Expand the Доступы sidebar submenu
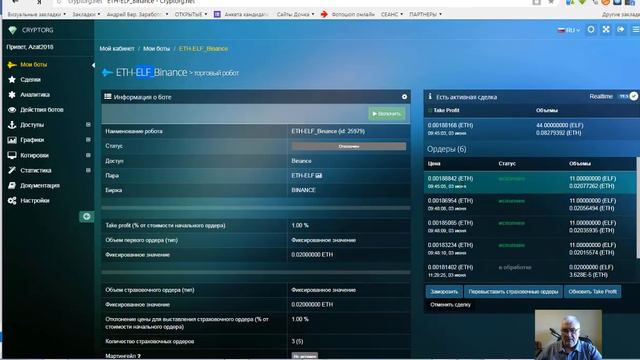Image resolution: width=640 pixels, height=360 pixels. point(88,124)
